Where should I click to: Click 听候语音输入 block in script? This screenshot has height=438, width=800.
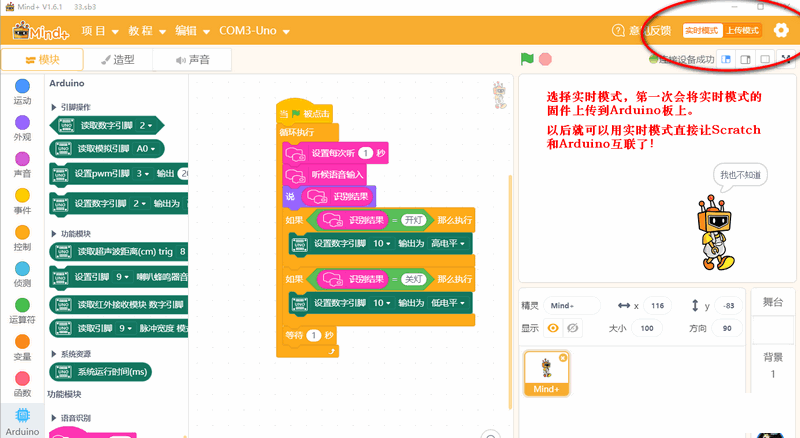point(324,175)
